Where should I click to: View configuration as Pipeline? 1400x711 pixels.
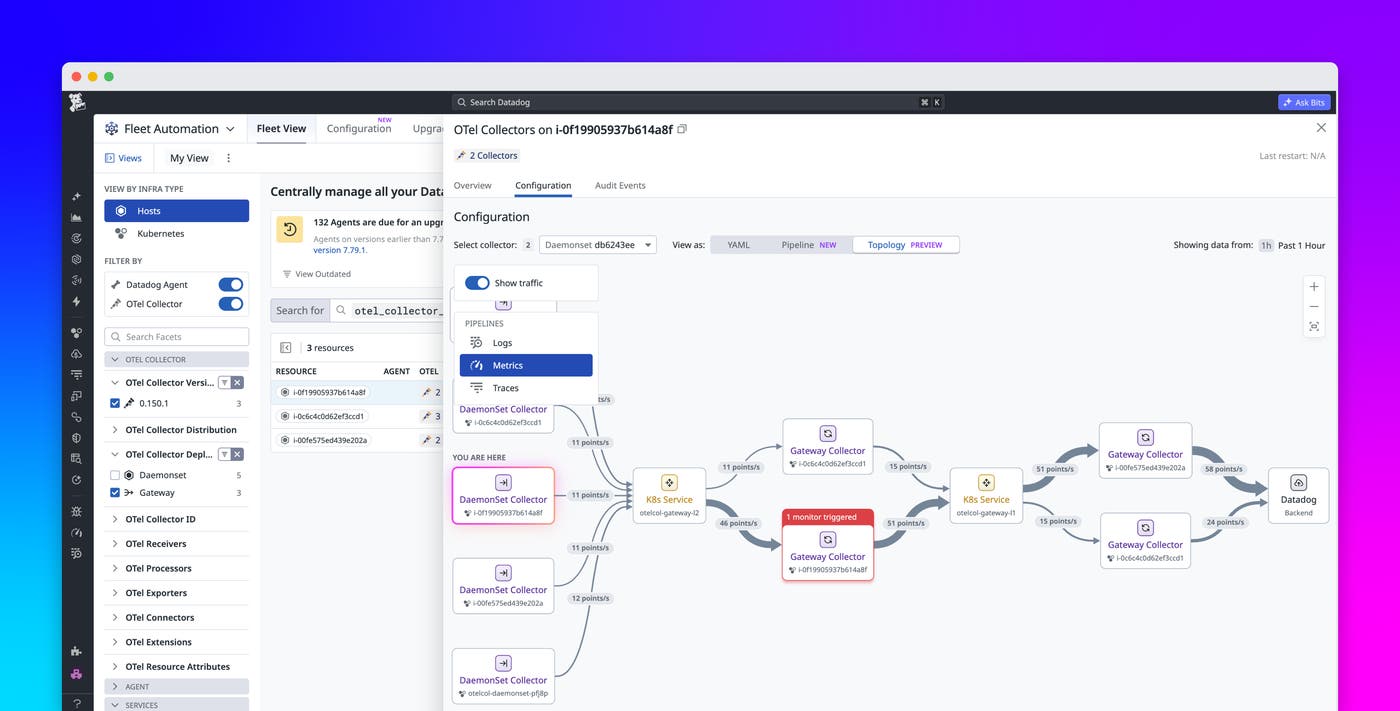(808, 245)
